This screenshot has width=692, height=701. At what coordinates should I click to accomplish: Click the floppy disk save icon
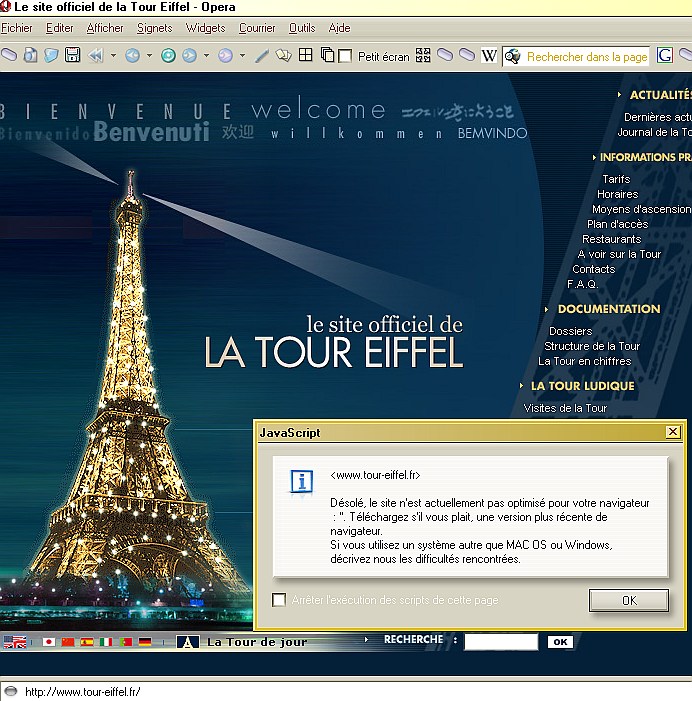(x=72, y=55)
